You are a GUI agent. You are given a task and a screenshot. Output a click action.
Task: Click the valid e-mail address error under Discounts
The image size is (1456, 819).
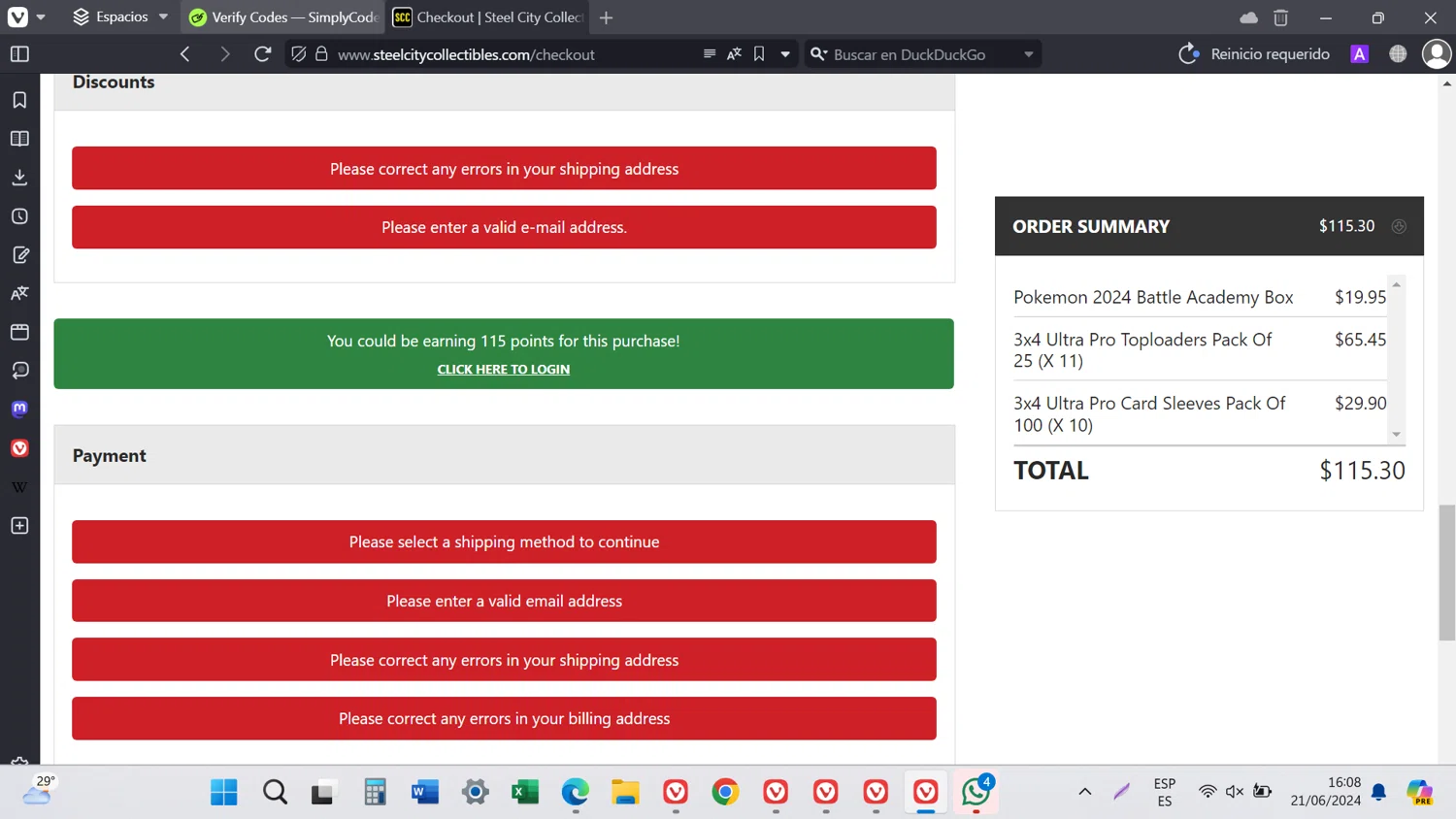click(504, 227)
